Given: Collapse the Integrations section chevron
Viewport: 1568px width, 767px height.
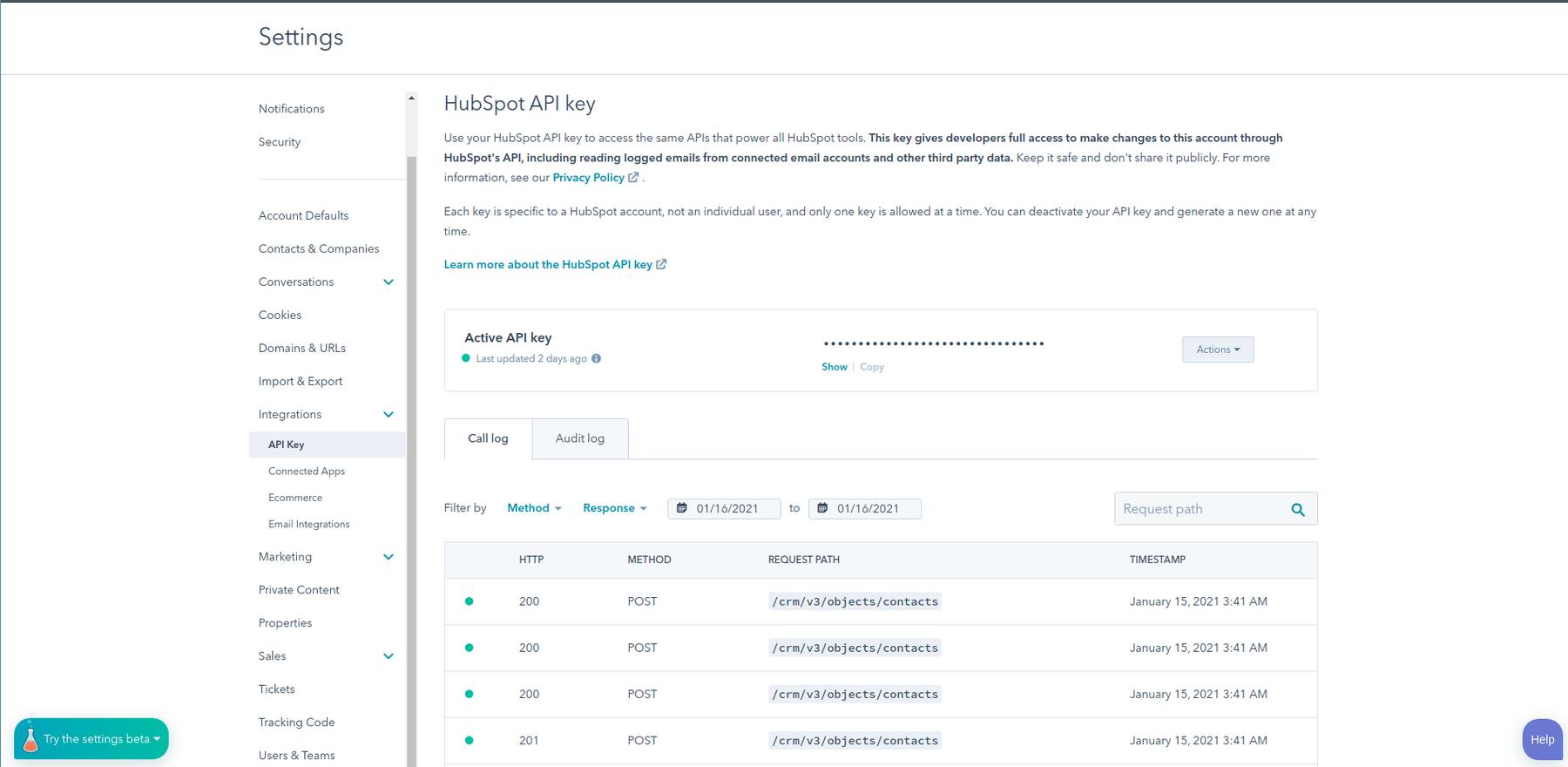Looking at the screenshot, I should 389,414.
